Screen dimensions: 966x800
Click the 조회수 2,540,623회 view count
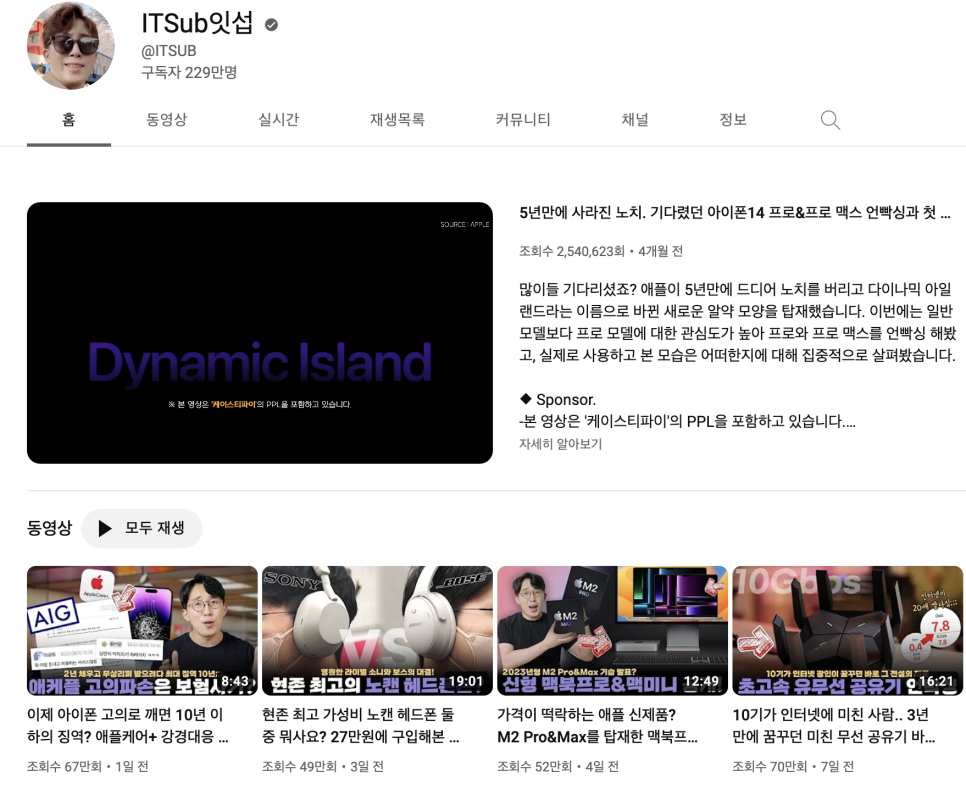tap(572, 251)
